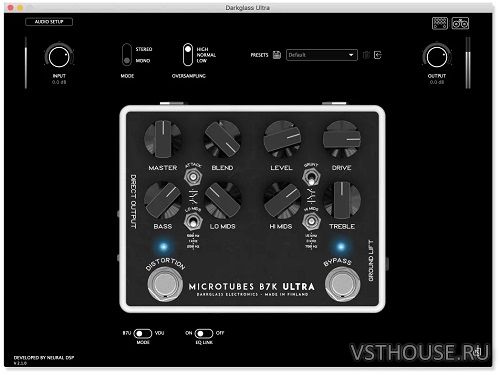500x375 pixels.
Task: Flip the GRUNT mini toggle switch
Action: [311, 177]
